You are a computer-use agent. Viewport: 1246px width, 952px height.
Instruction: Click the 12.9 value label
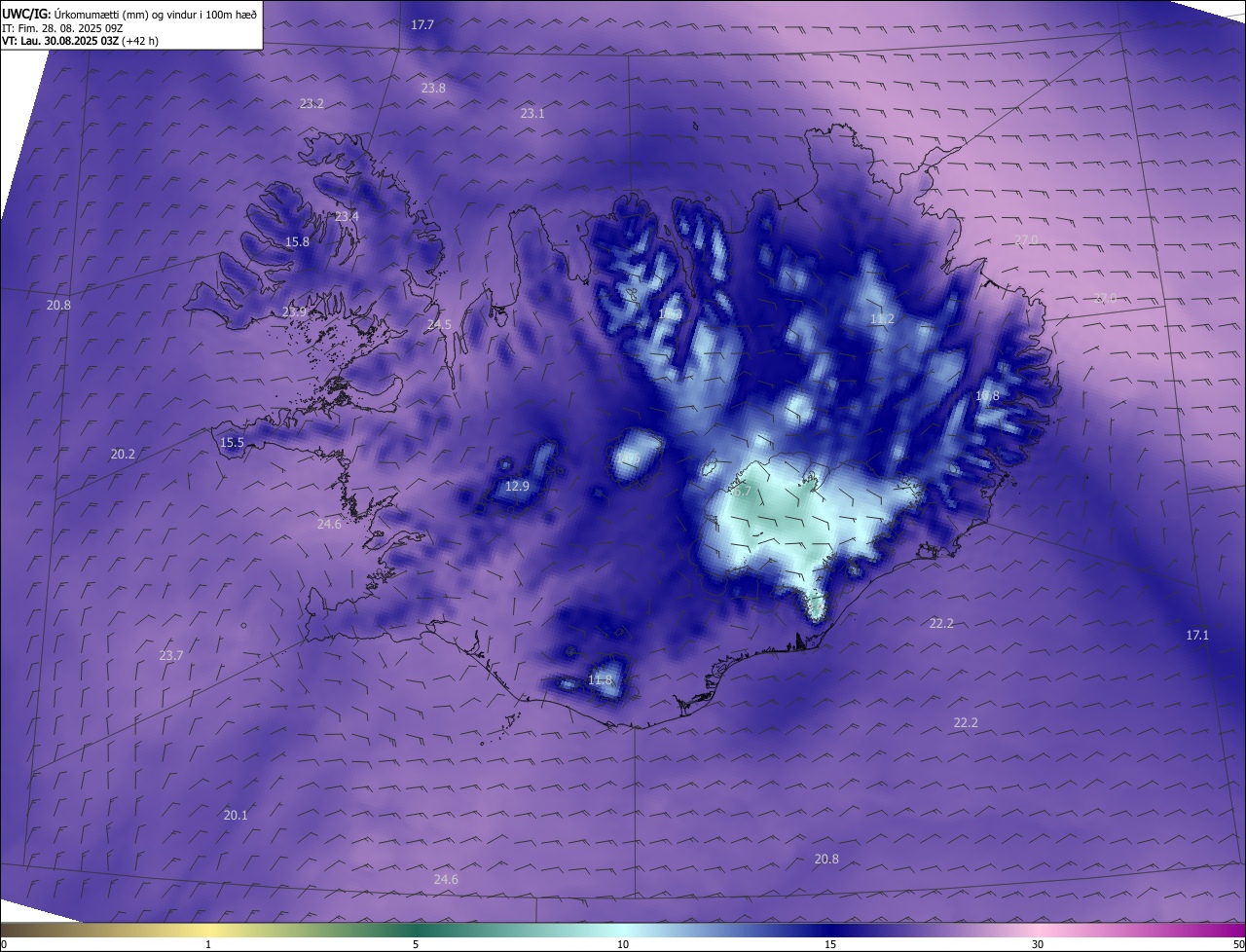[x=518, y=487]
